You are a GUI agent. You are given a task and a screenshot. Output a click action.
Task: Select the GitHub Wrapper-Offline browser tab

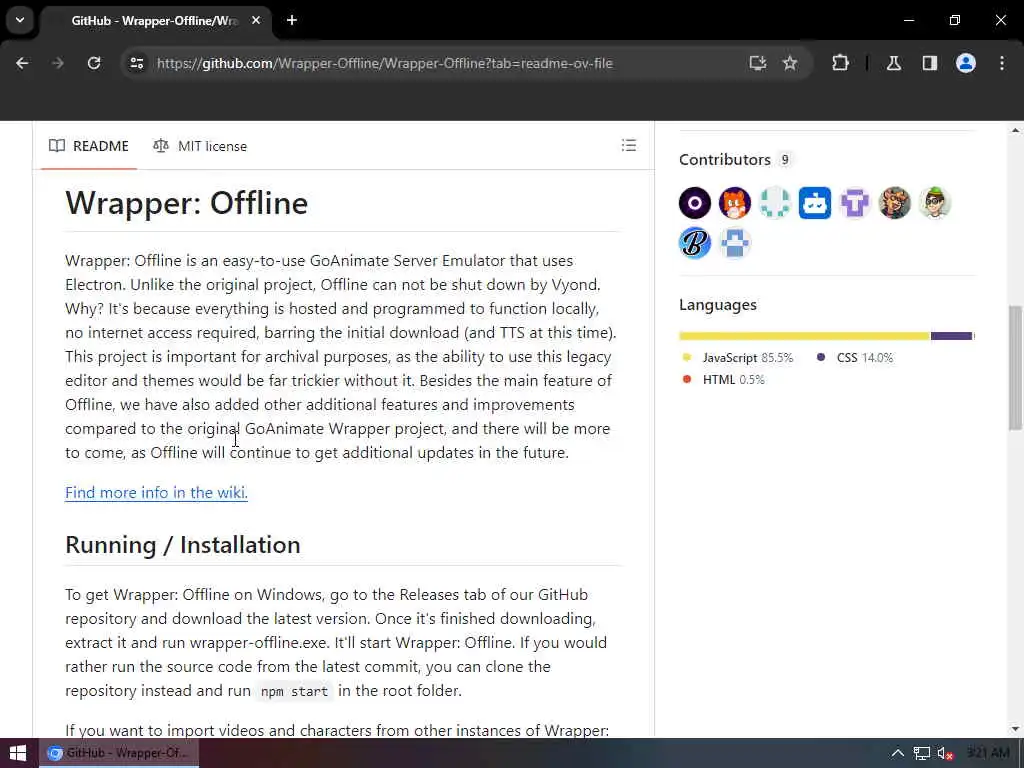pyautogui.click(x=154, y=21)
